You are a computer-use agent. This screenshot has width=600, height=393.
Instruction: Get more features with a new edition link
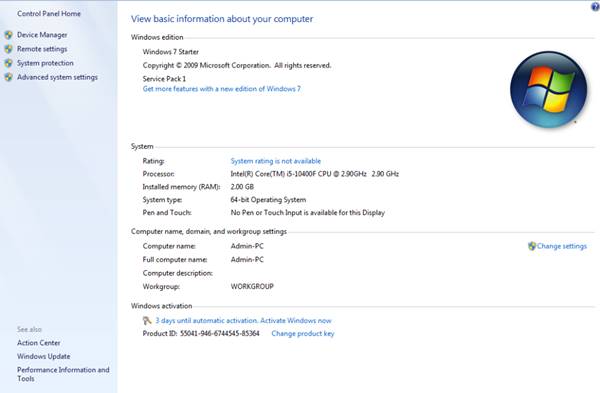coord(222,89)
